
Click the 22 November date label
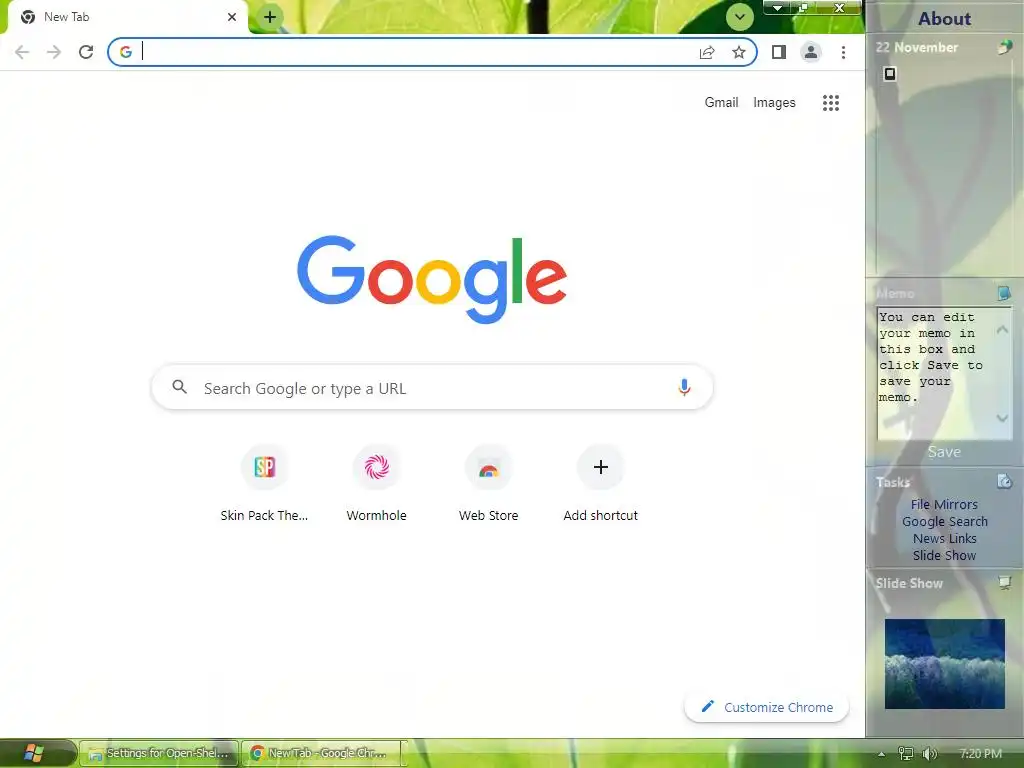coord(917,47)
